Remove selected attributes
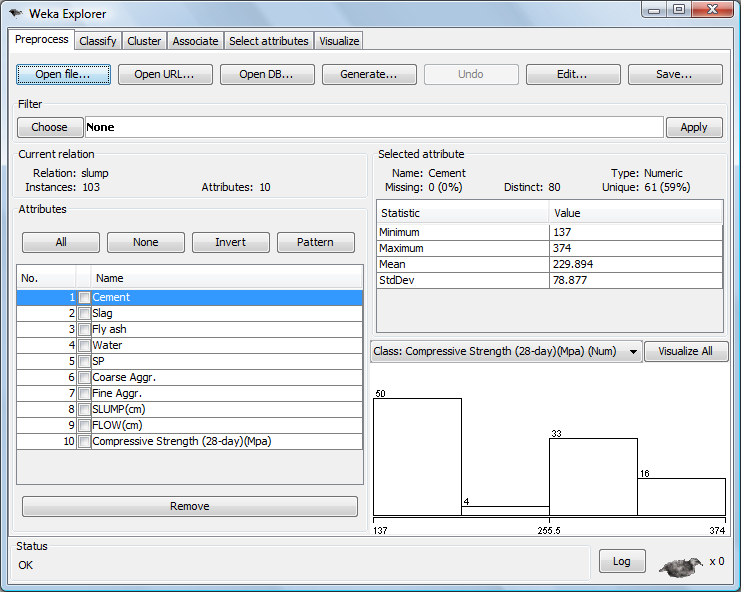The height and width of the screenshot is (592, 741). click(190, 506)
